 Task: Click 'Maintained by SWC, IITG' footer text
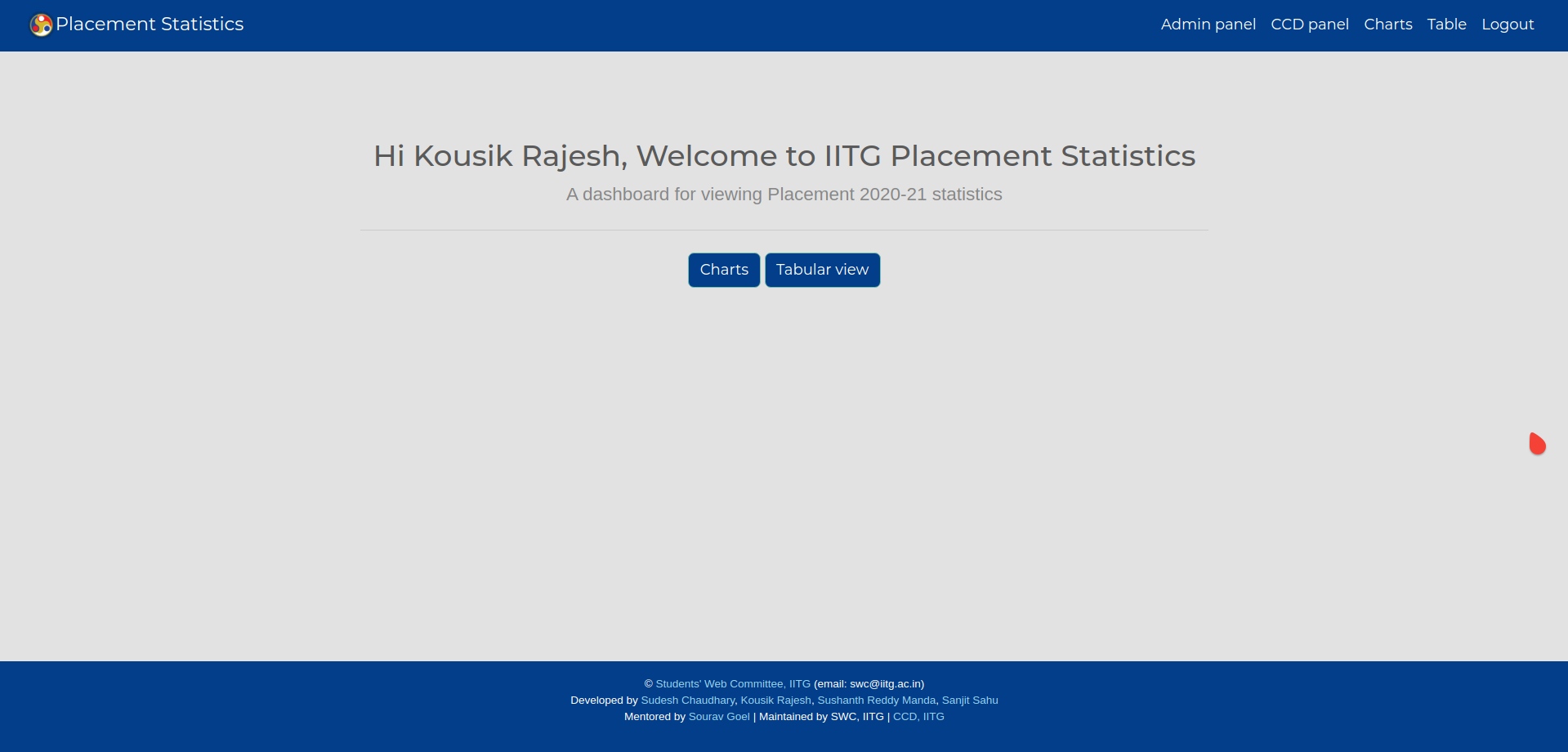pyautogui.click(x=821, y=717)
